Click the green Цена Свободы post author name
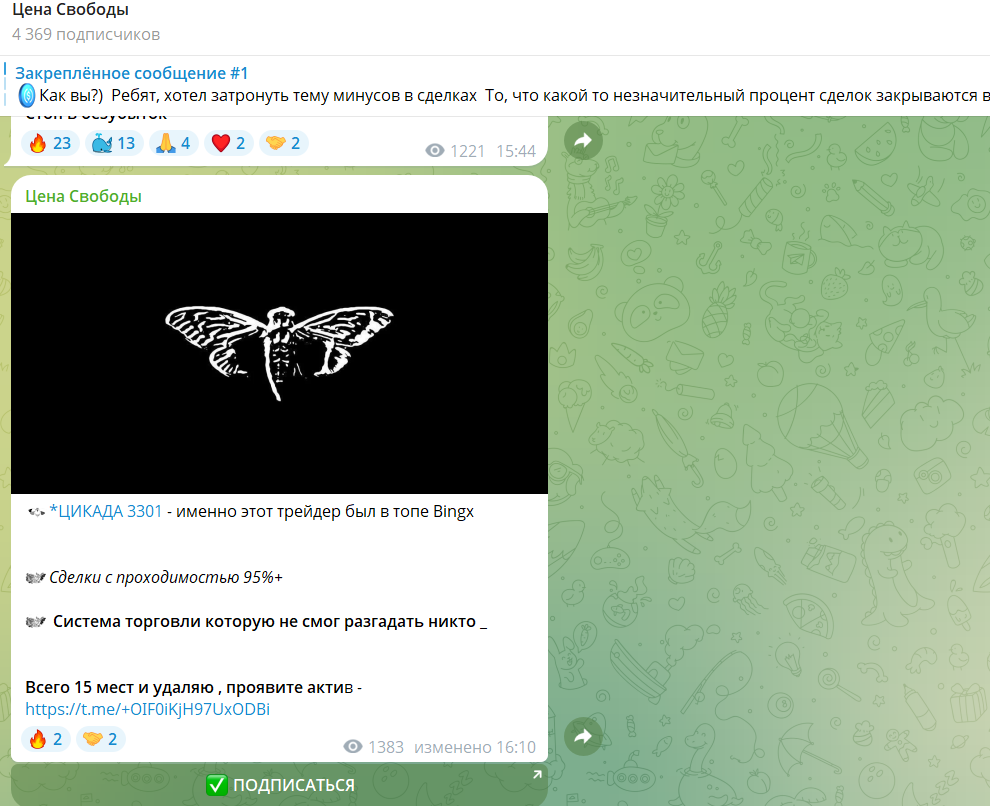 (x=83, y=196)
